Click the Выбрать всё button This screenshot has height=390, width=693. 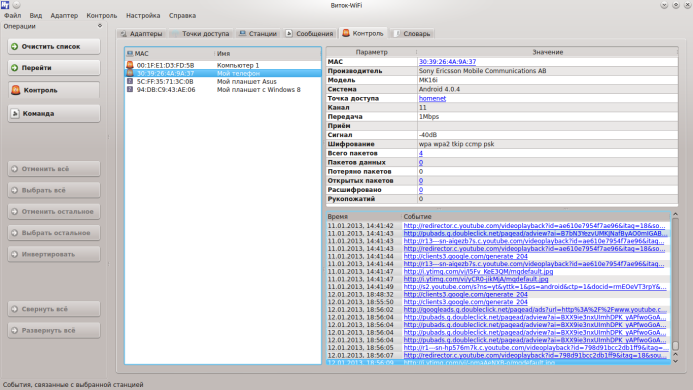coord(54,190)
